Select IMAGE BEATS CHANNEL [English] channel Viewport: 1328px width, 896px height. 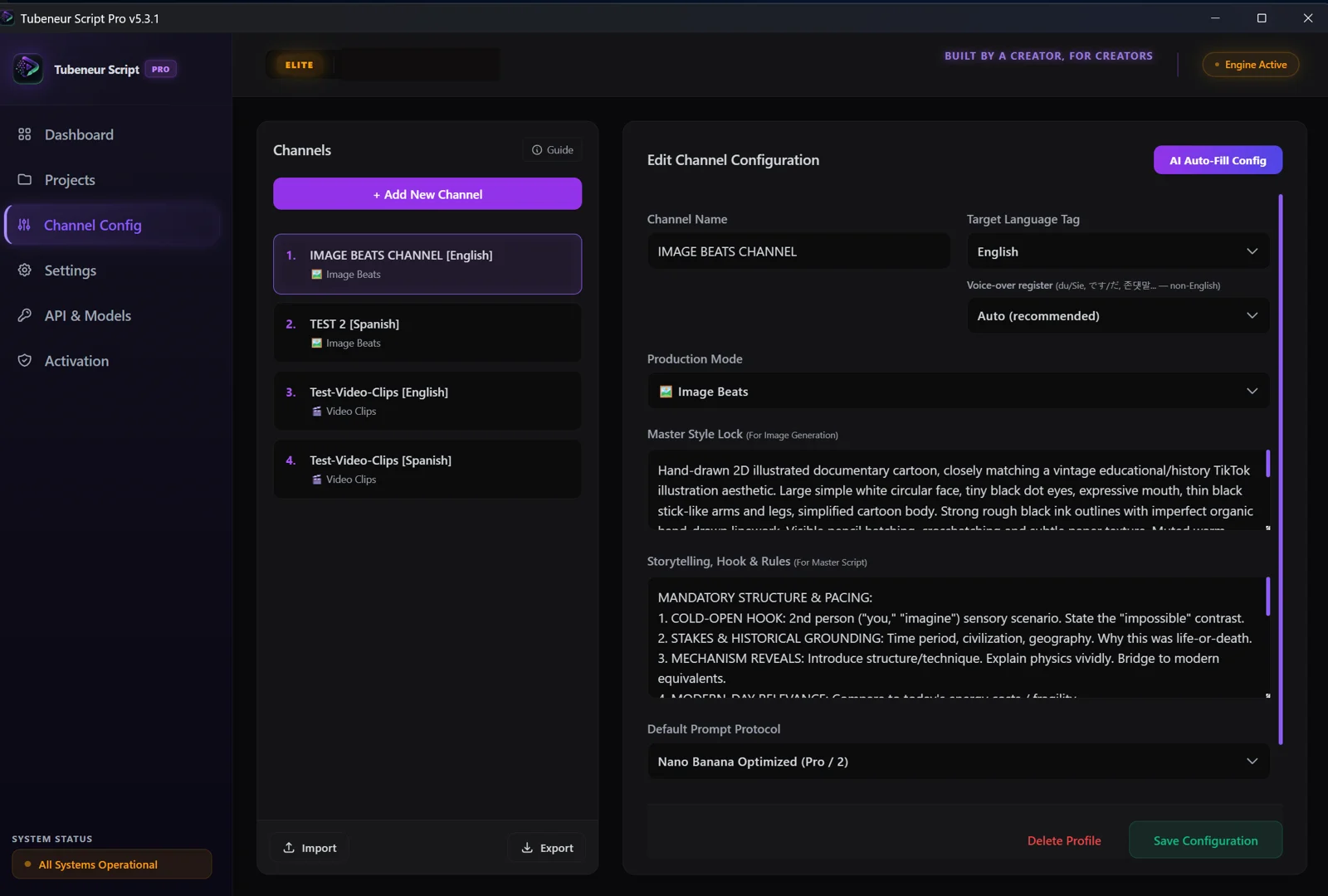tap(427, 264)
